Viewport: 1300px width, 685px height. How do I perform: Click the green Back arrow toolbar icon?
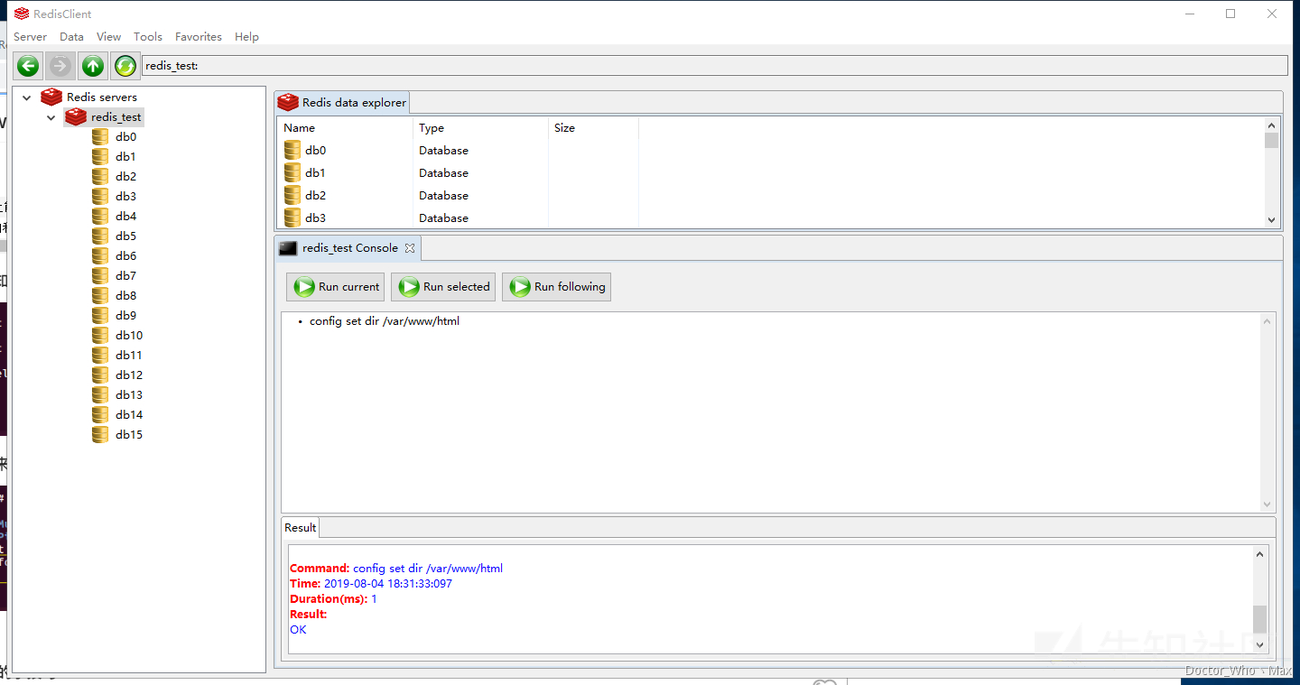point(28,66)
